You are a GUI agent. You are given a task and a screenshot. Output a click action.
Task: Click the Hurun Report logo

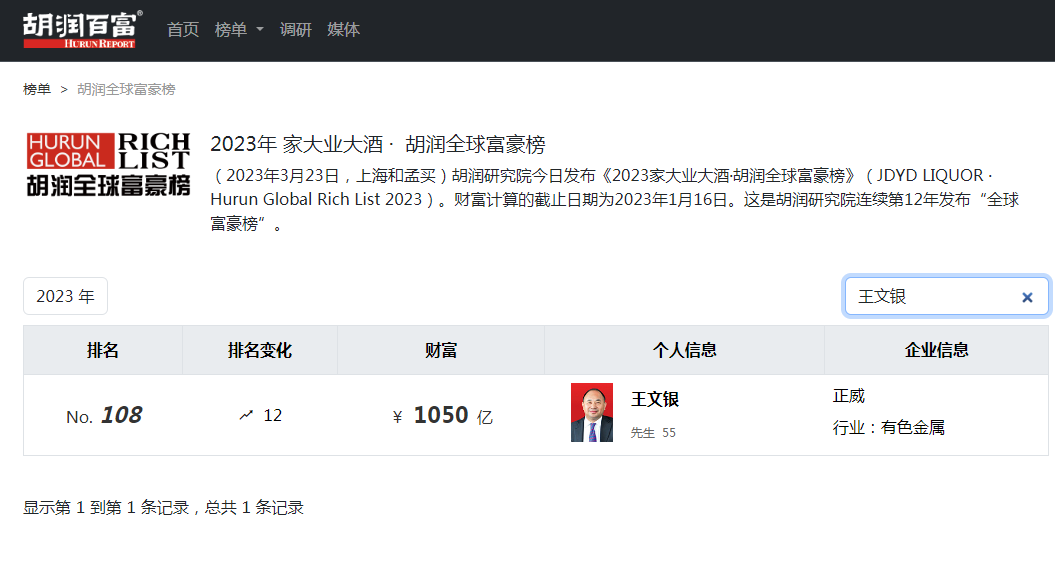pyautogui.click(x=82, y=30)
